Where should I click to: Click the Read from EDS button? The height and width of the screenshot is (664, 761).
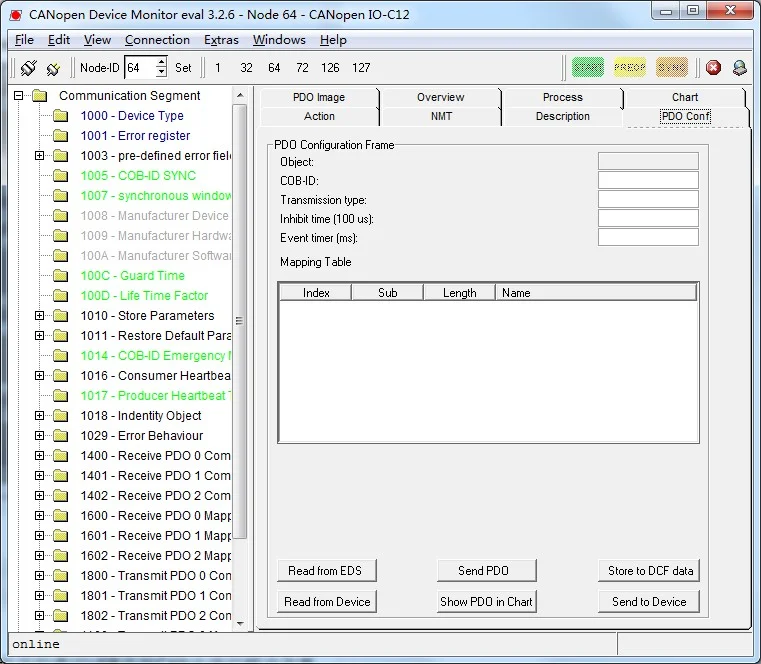(327, 570)
